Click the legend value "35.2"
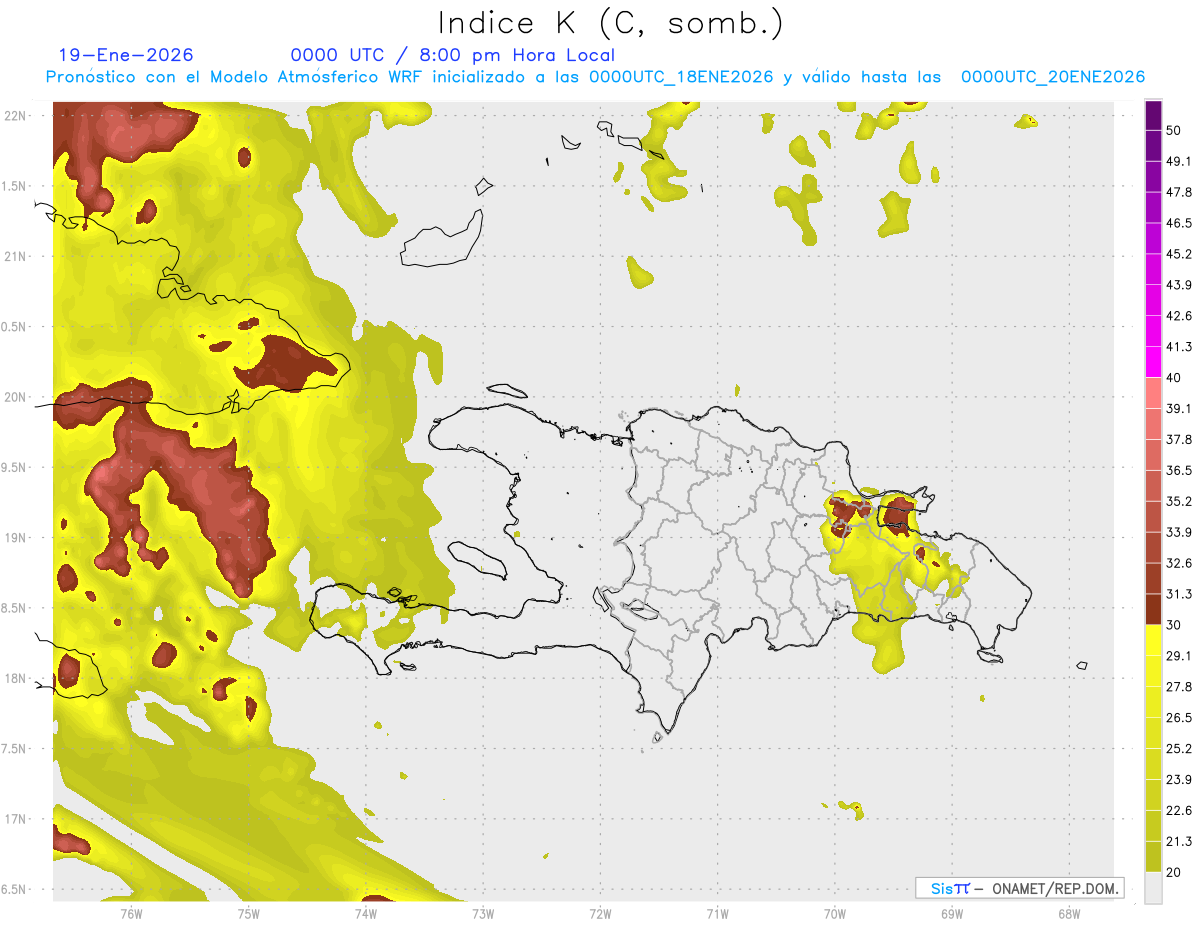 click(1179, 501)
